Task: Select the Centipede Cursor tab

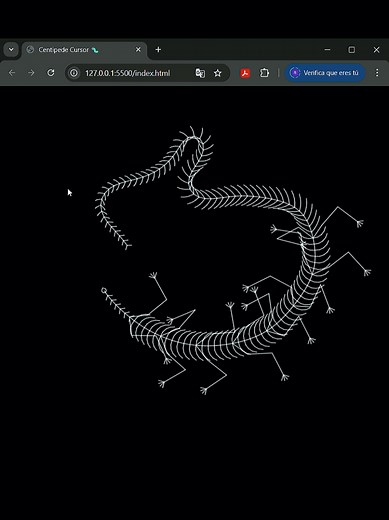Action: click(x=84, y=50)
